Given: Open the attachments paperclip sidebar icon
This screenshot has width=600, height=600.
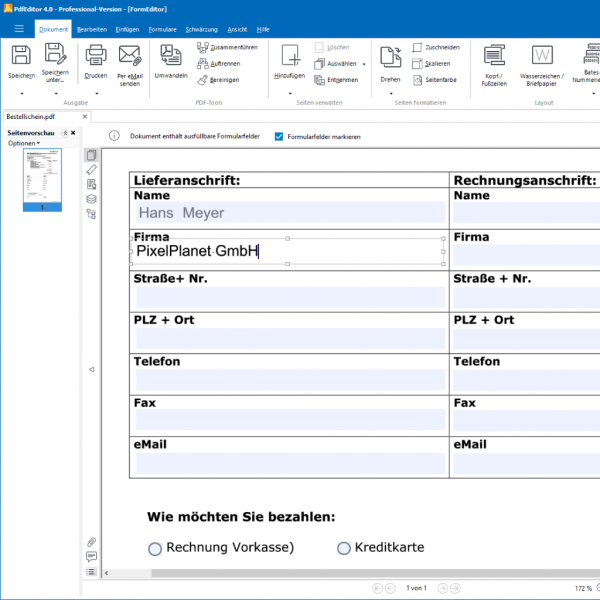Looking at the screenshot, I should (91, 542).
